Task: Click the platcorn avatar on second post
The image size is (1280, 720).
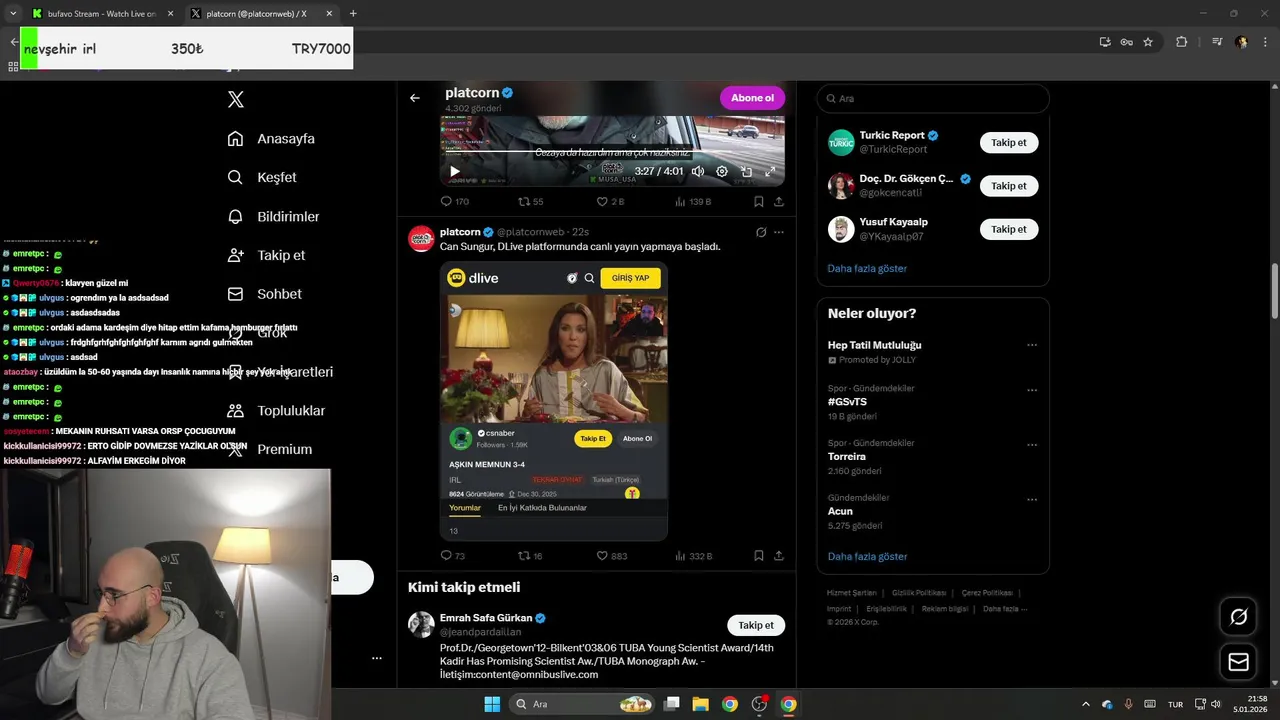Action: [x=421, y=238]
